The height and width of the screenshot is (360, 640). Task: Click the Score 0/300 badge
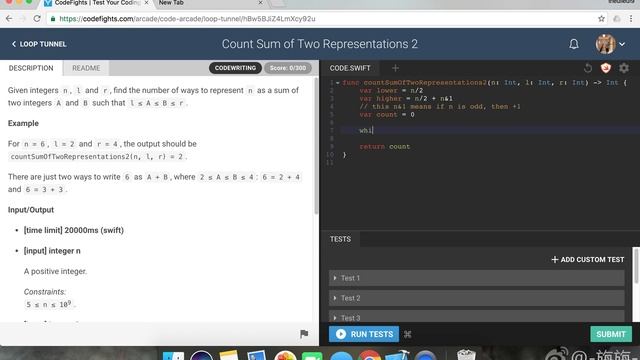click(288, 68)
